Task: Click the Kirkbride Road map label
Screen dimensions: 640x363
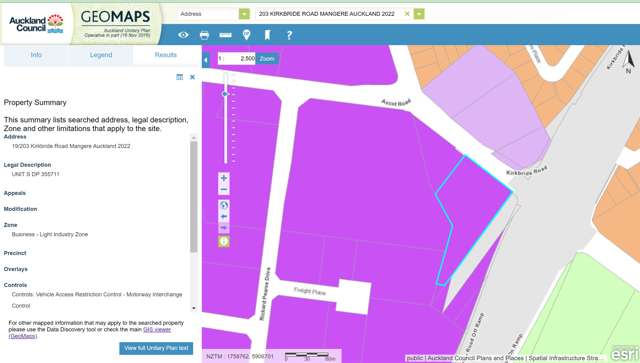Action: pyautogui.click(x=527, y=170)
